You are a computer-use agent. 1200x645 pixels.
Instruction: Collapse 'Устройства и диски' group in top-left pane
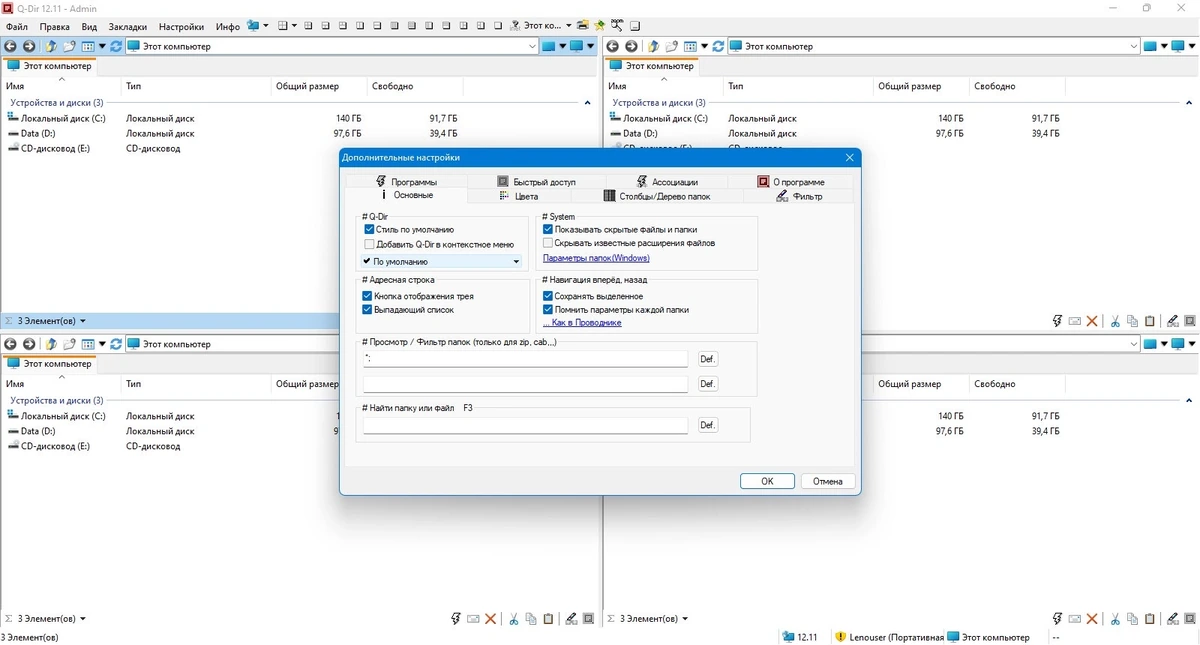point(587,103)
